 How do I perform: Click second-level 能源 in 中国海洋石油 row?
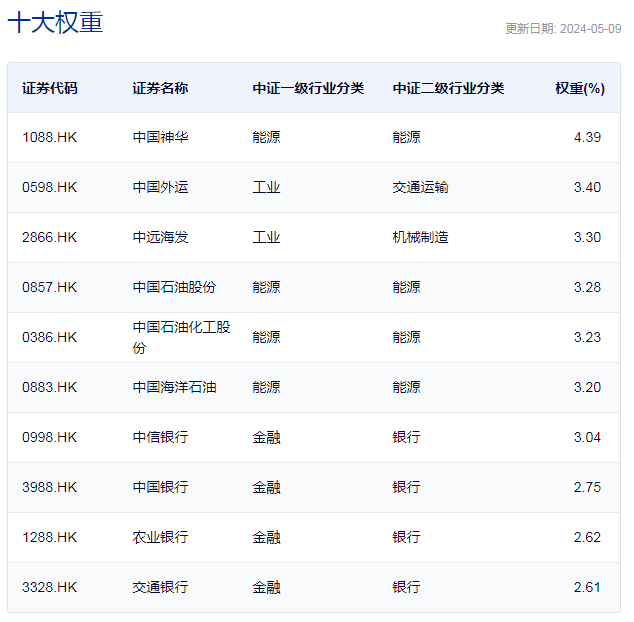[x=406, y=387]
